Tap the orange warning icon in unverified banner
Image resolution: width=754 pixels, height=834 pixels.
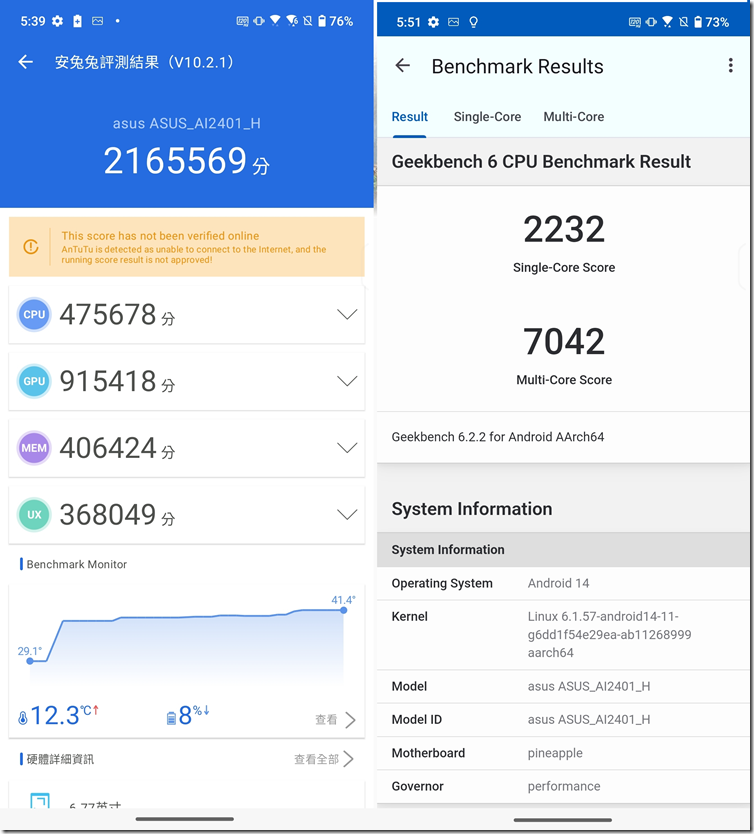click(x=31, y=247)
